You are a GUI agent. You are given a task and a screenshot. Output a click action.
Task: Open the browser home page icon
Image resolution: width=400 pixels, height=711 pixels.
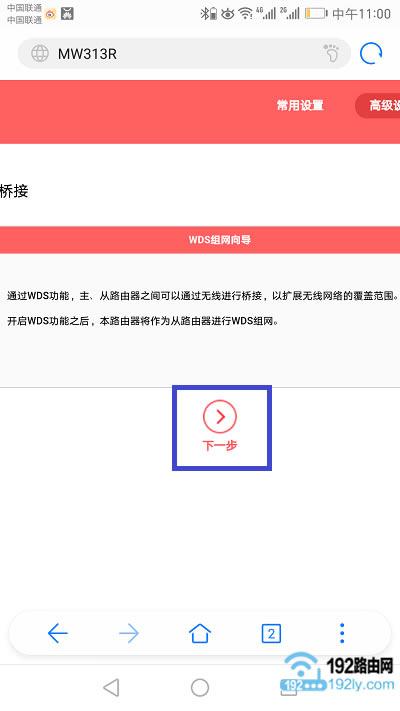coord(200,633)
